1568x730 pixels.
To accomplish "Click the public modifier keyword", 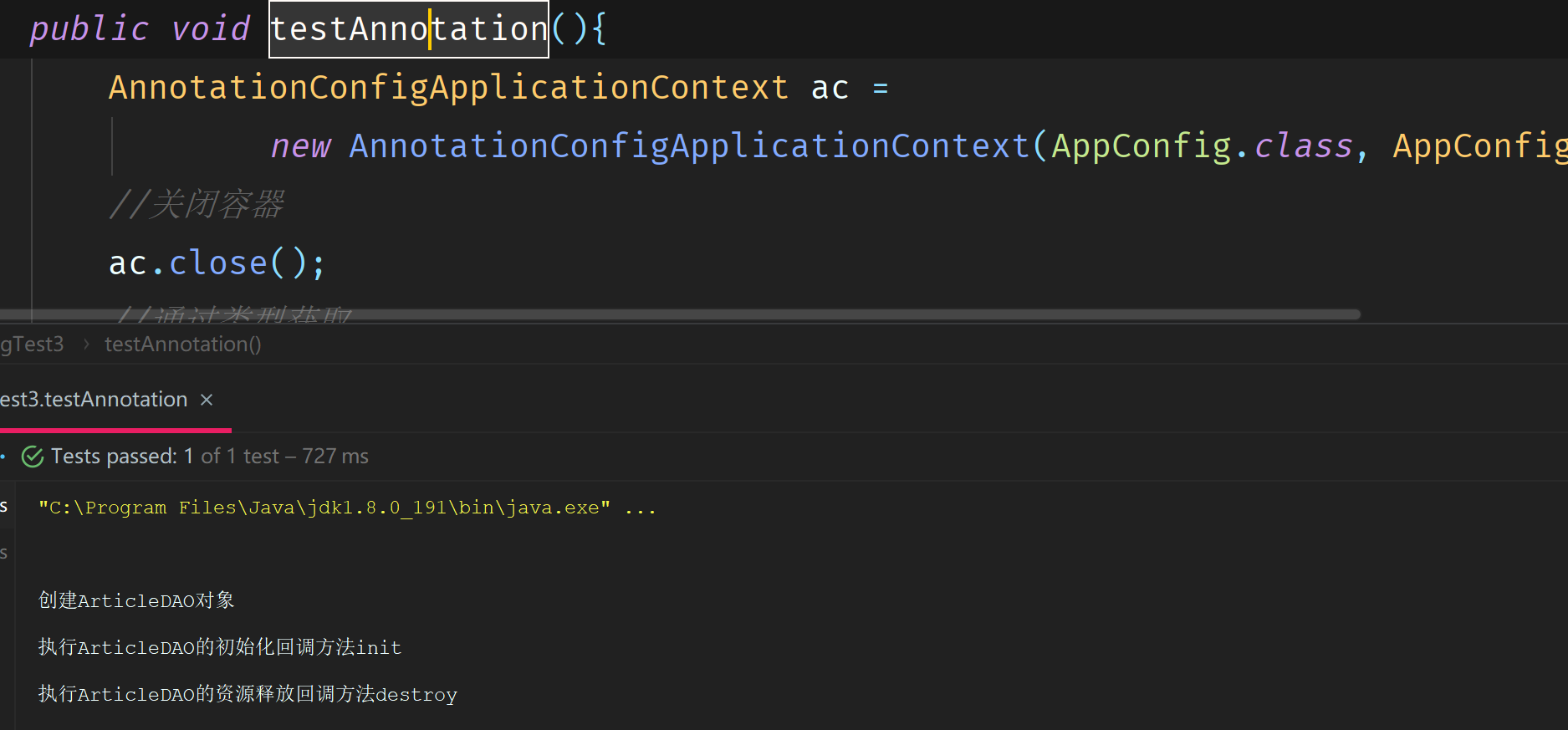I will point(89,29).
